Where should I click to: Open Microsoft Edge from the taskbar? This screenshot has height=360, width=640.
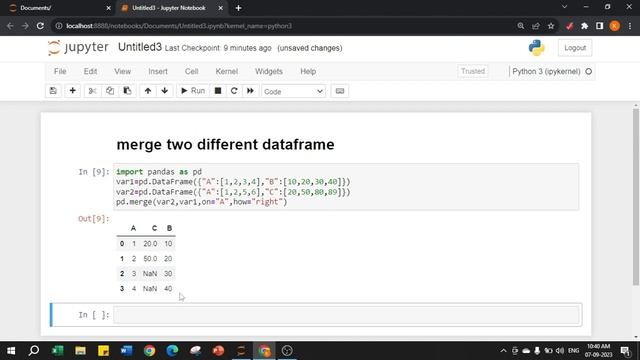[x=172, y=351]
